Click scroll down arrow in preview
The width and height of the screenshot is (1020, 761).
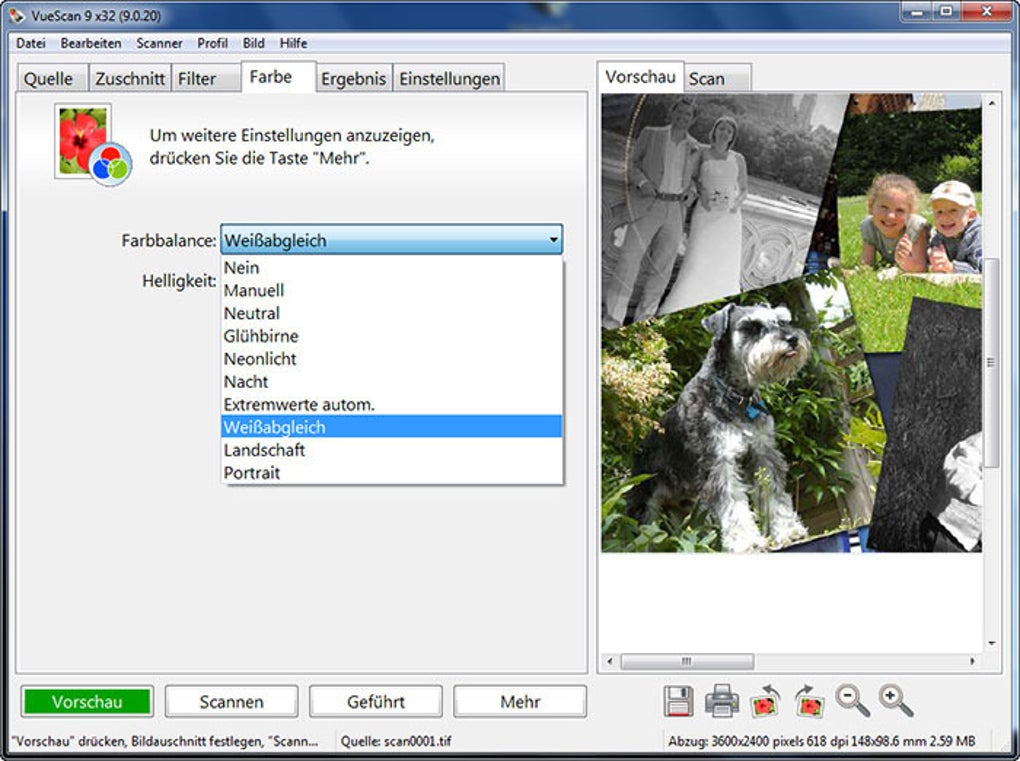click(991, 643)
